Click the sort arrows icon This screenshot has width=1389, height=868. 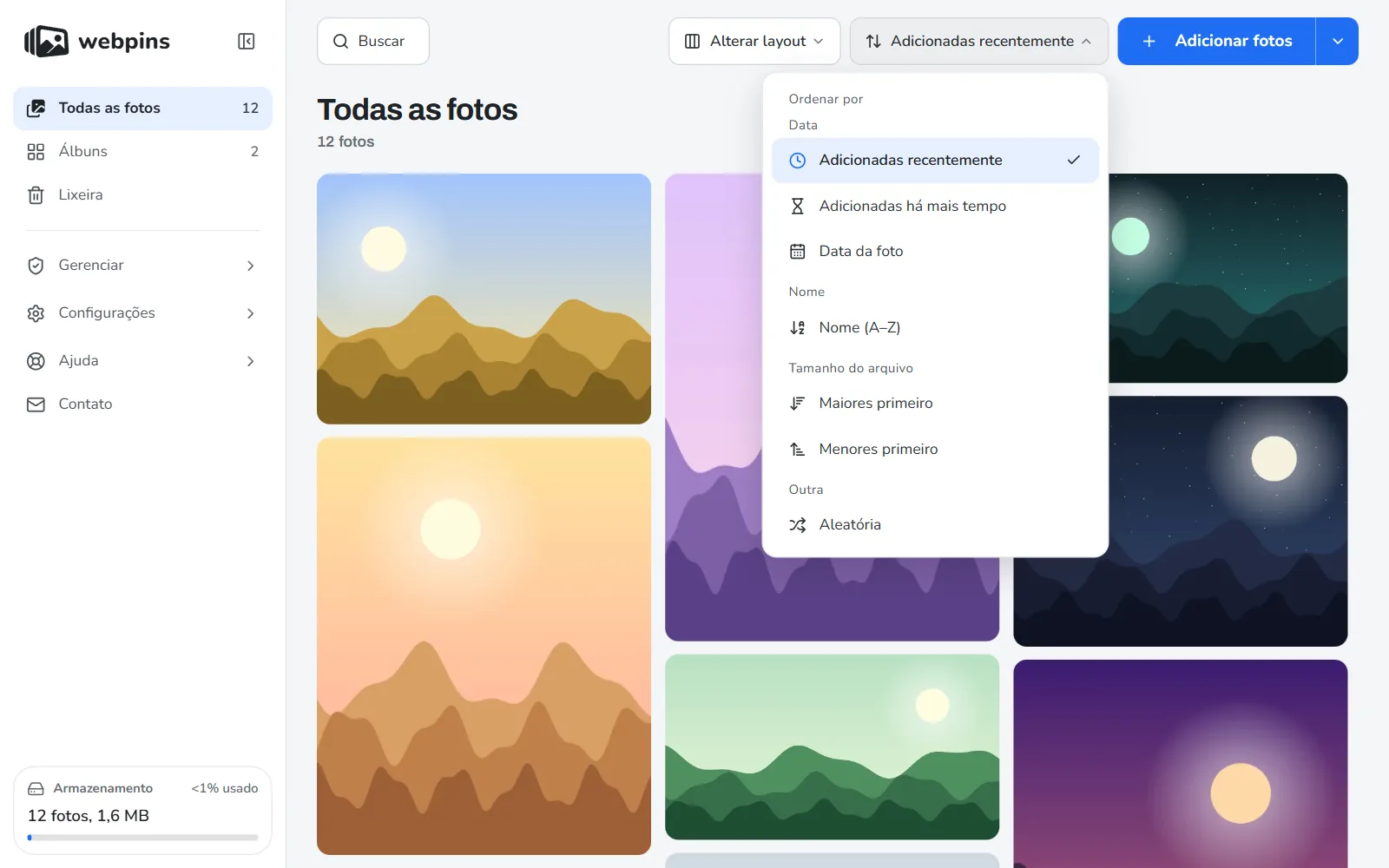(873, 42)
